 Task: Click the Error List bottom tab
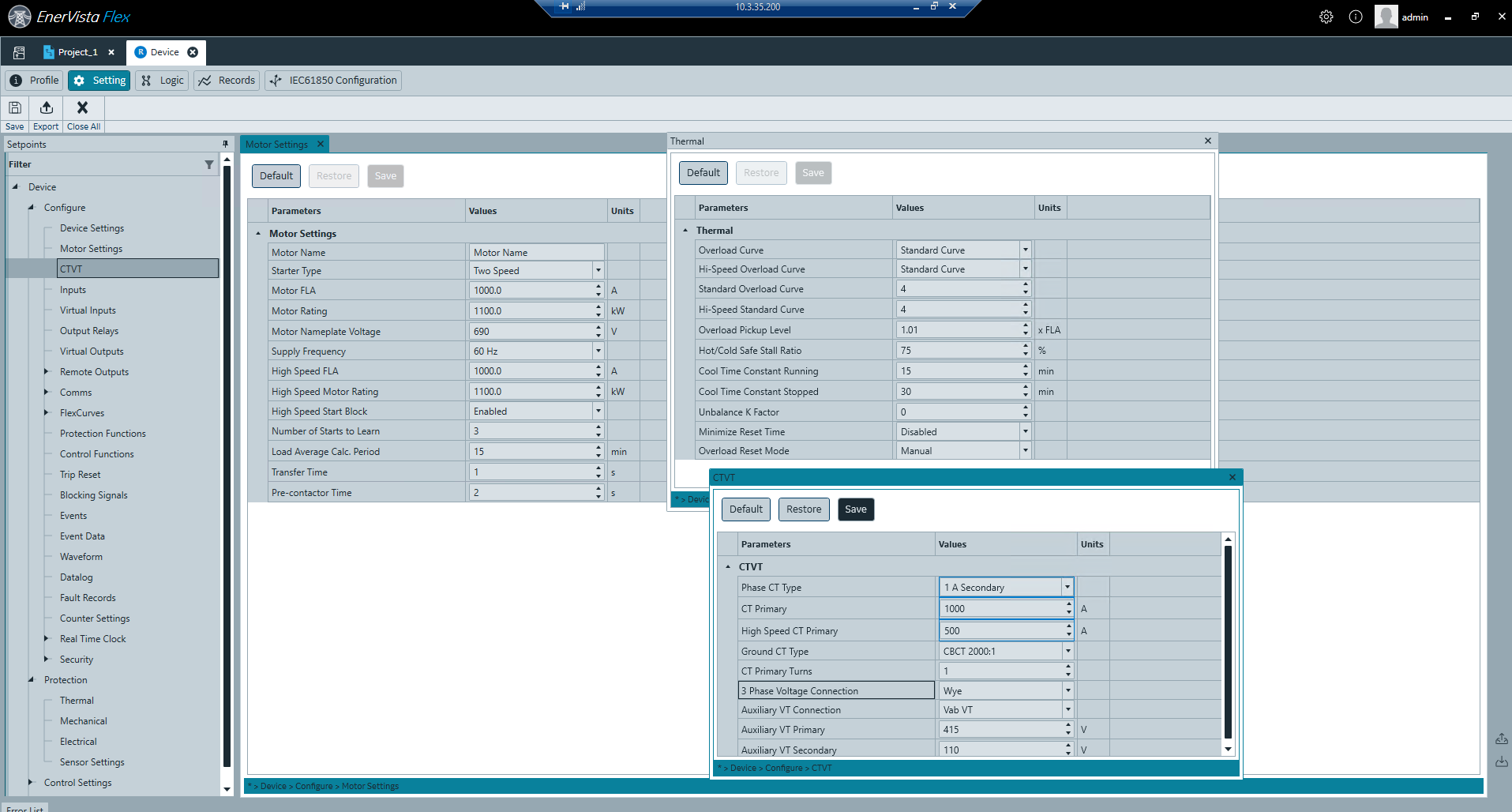coord(25,809)
